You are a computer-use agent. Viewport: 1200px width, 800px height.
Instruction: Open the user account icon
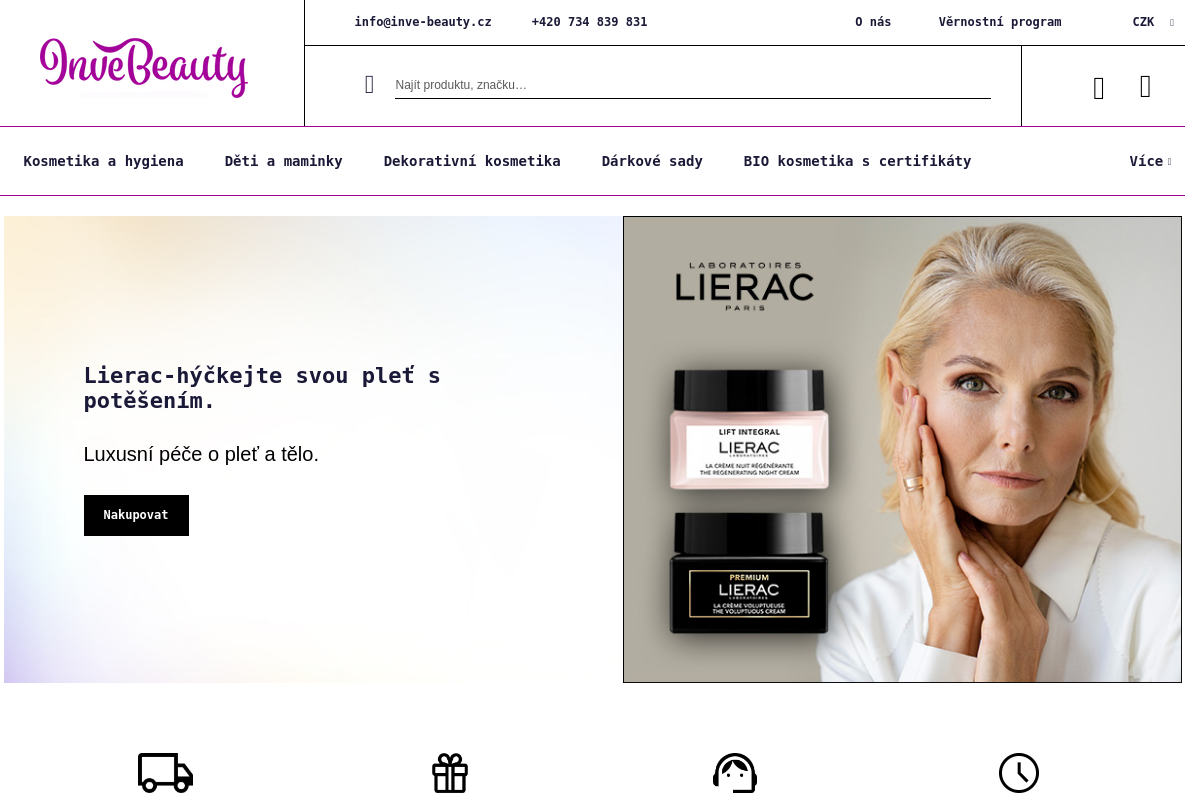click(x=1099, y=89)
